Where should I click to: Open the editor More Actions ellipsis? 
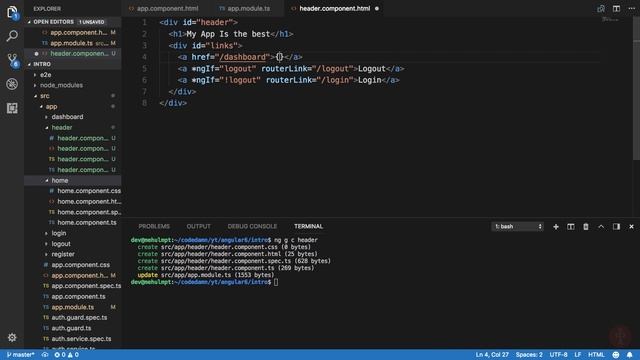point(631,9)
